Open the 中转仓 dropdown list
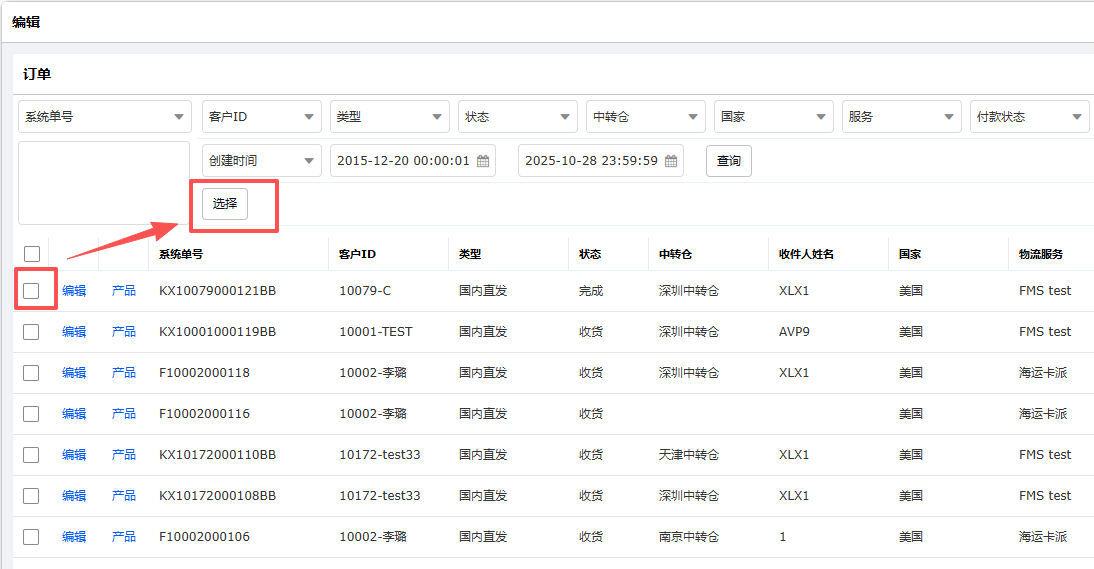 tap(645, 117)
